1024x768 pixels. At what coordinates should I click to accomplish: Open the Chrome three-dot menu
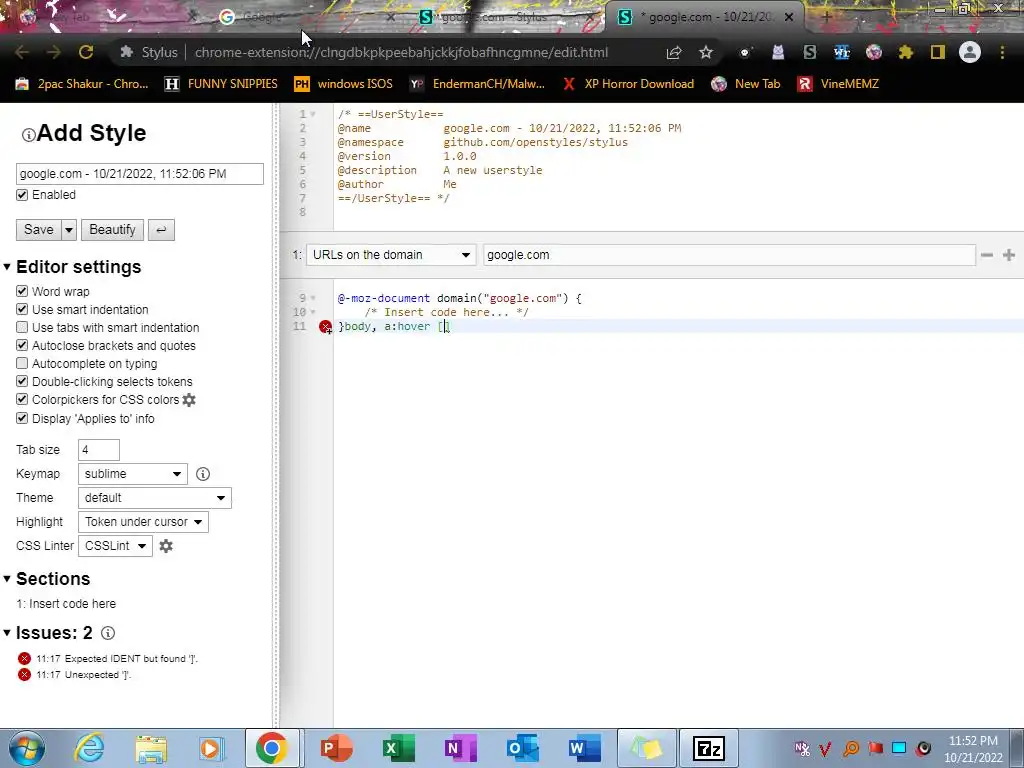[1002, 52]
